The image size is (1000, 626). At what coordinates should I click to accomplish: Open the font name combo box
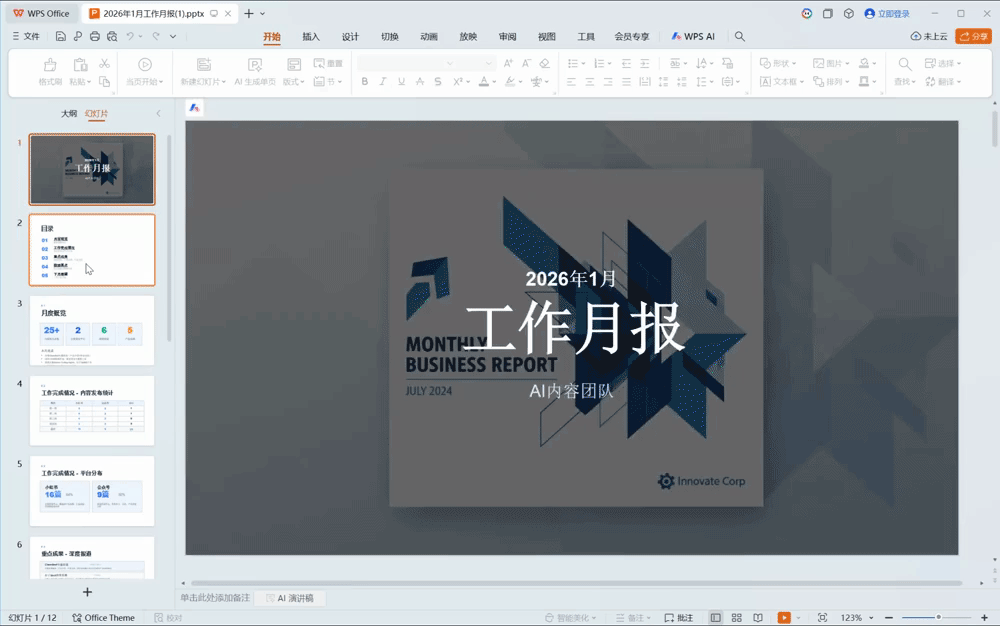[x=406, y=63]
